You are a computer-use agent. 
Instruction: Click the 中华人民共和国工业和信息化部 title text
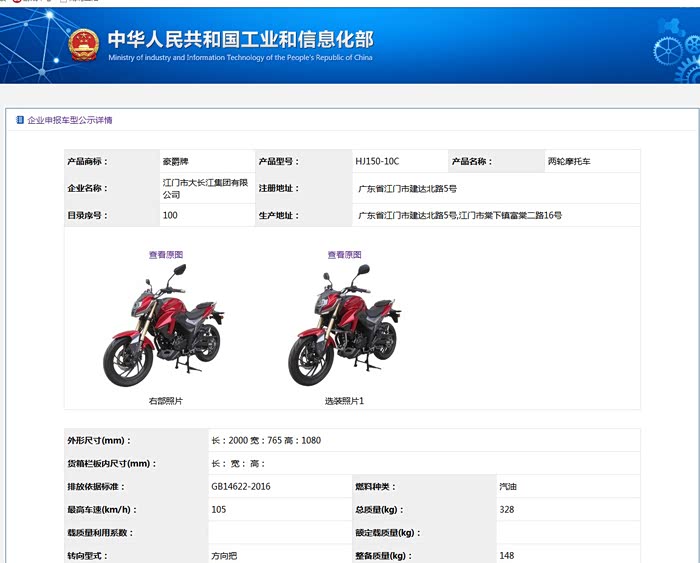(240, 39)
